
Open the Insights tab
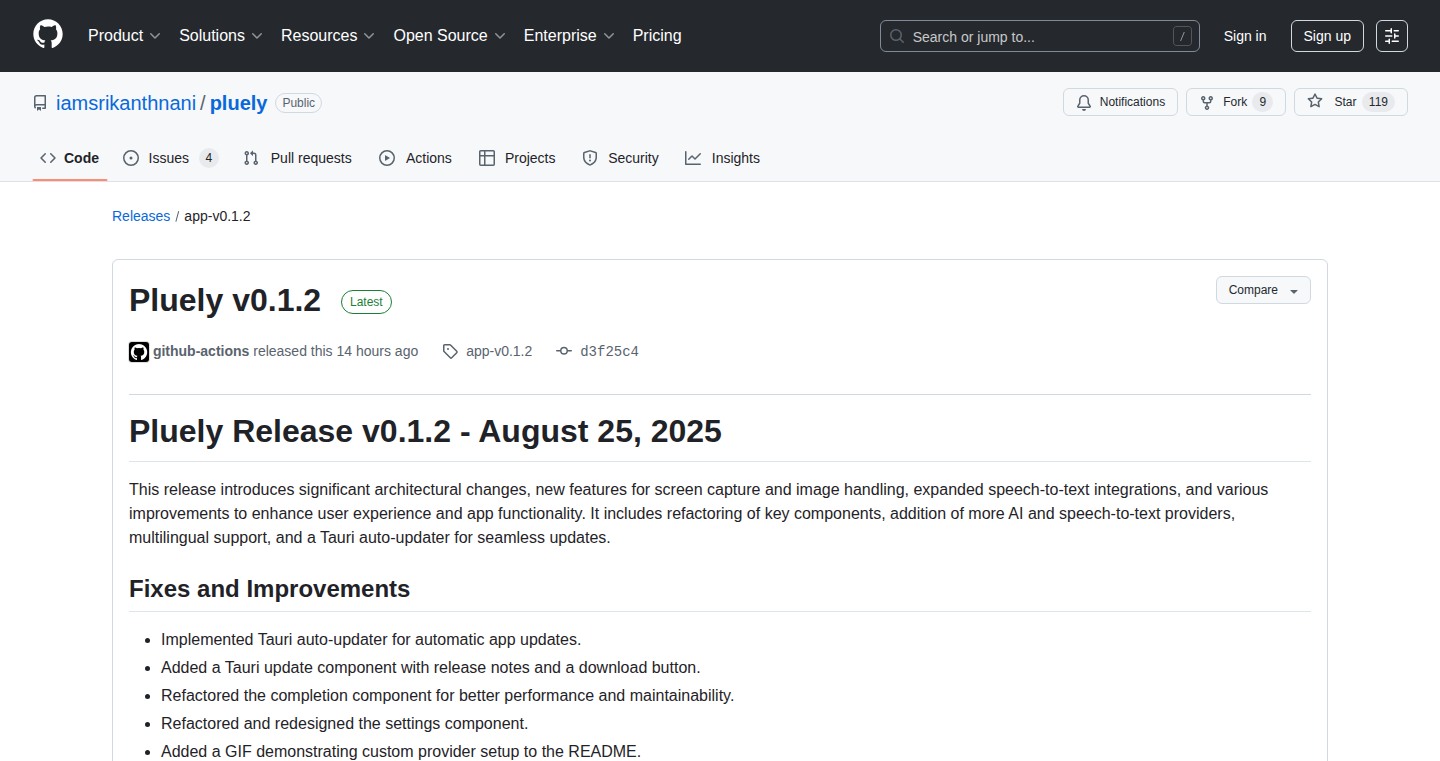pyautogui.click(x=722, y=158)
